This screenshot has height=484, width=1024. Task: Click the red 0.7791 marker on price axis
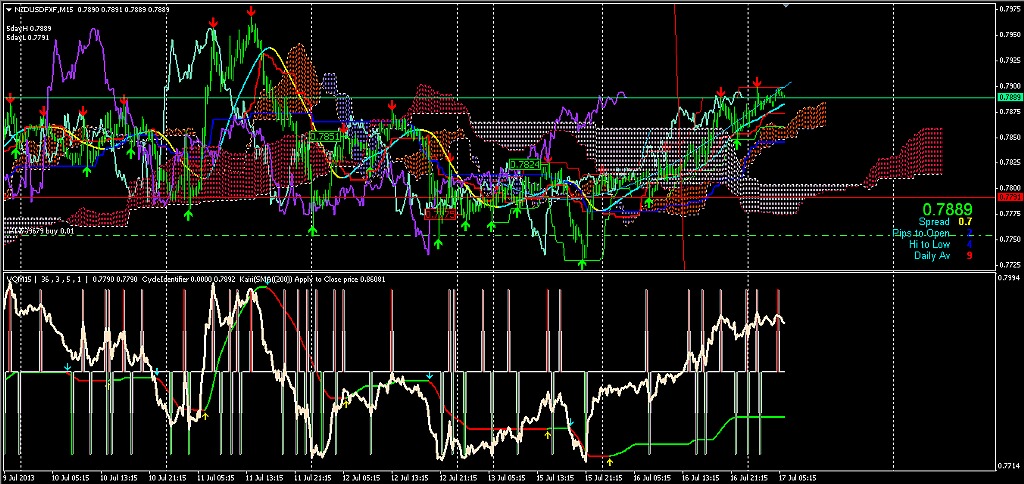tap(1009, 197)
